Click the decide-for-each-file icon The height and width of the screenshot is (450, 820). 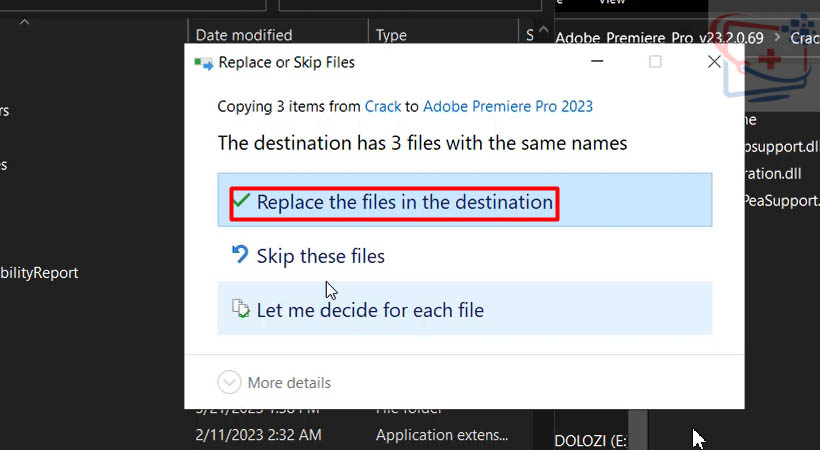tap(240, 309)
